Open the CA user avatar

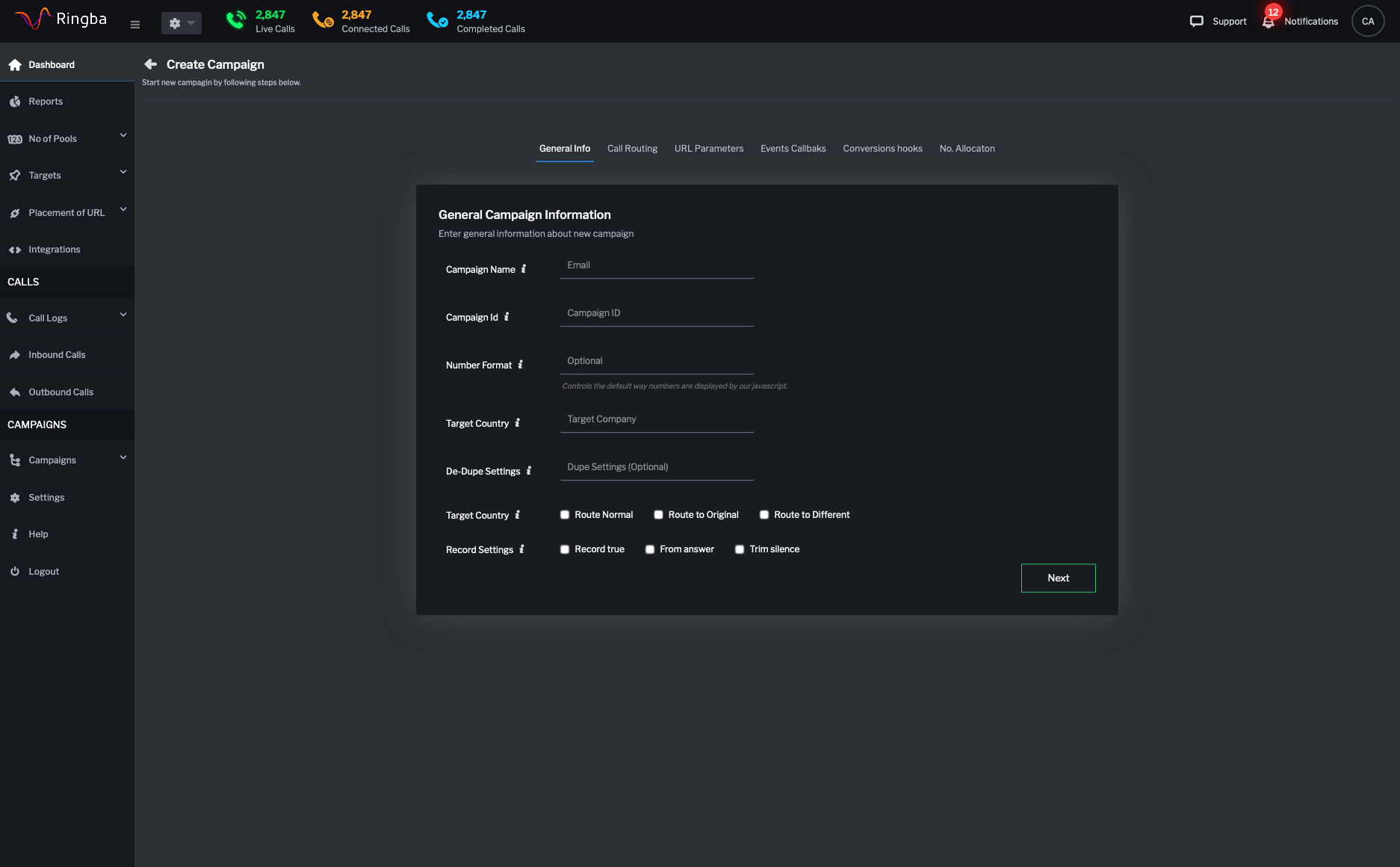[1367, 22]
